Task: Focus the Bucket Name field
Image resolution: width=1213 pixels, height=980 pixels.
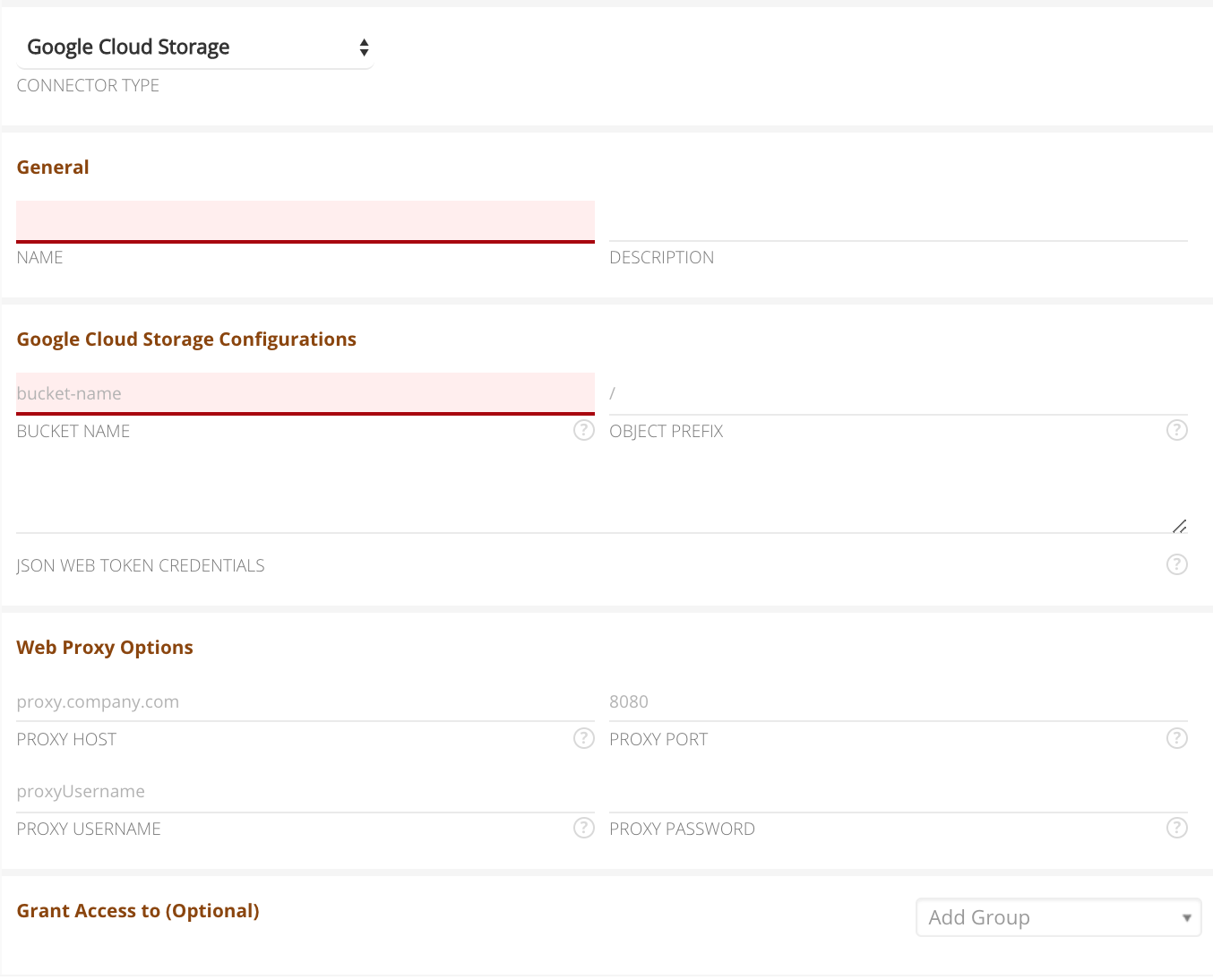Action: [305, 393]
